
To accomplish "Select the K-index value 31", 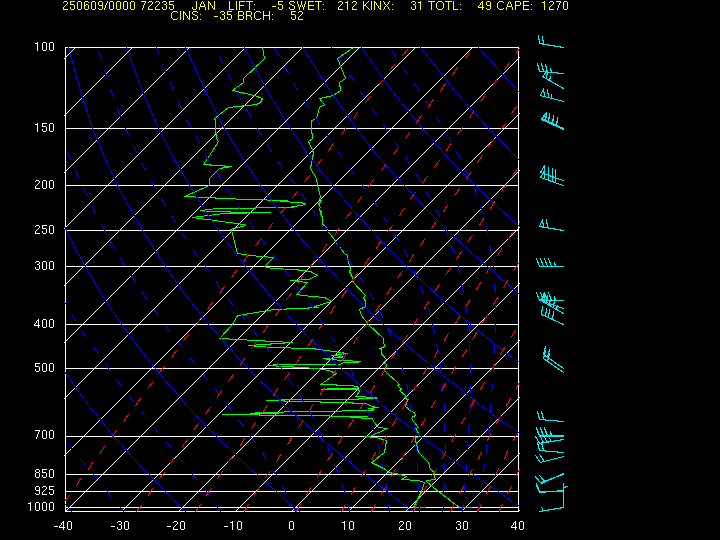I will click(416, 6).
